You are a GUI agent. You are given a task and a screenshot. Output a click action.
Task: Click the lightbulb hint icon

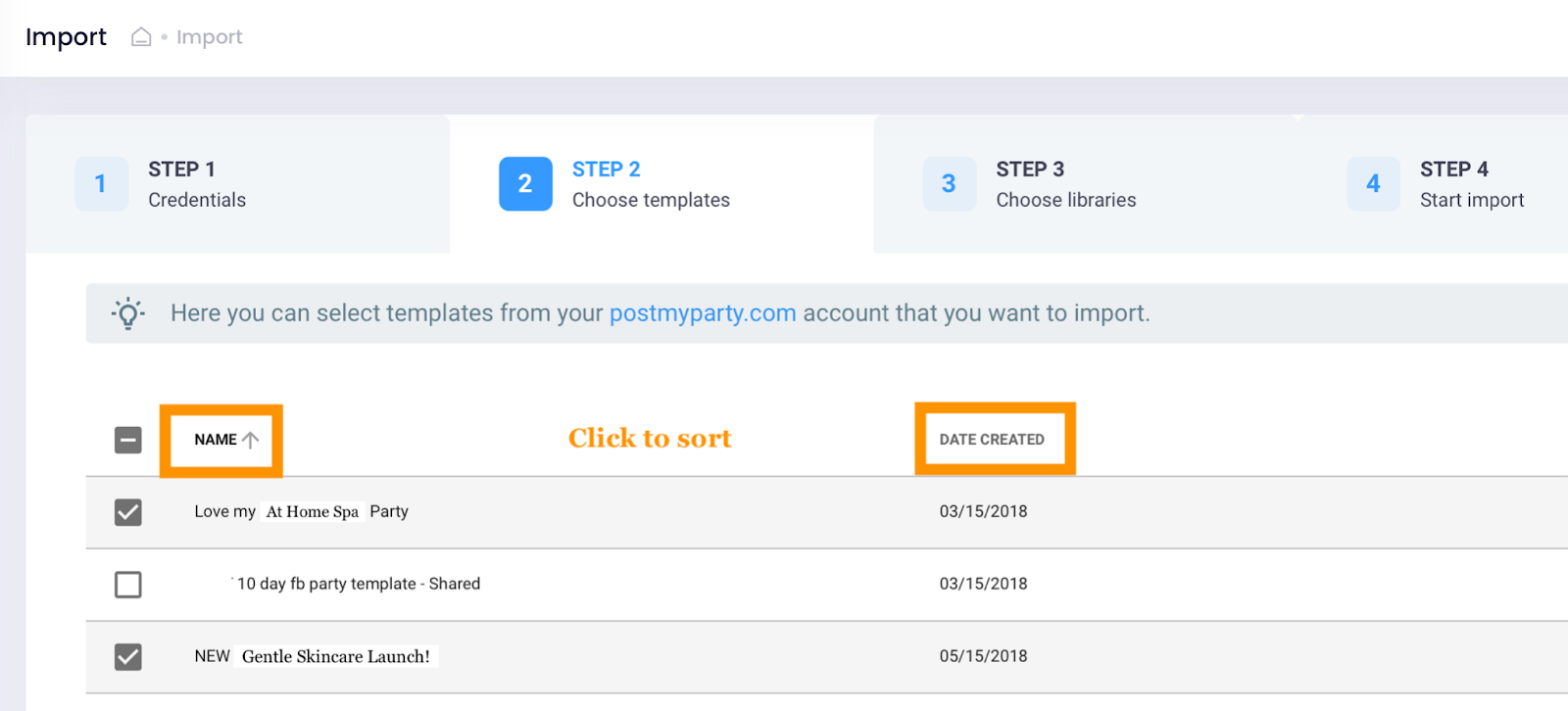[x=128, y=313]
